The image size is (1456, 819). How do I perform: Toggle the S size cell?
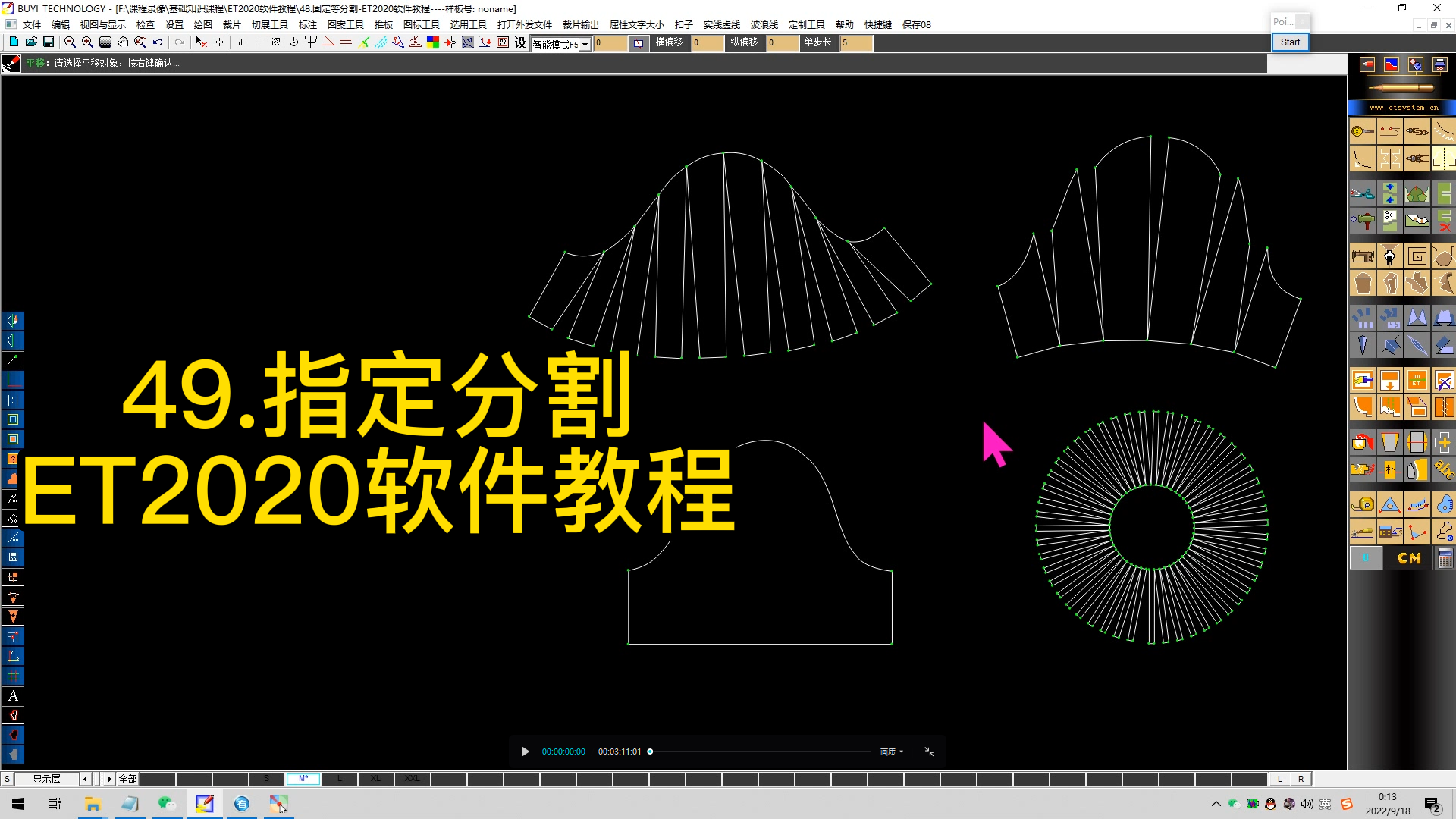tap(266, 779)
